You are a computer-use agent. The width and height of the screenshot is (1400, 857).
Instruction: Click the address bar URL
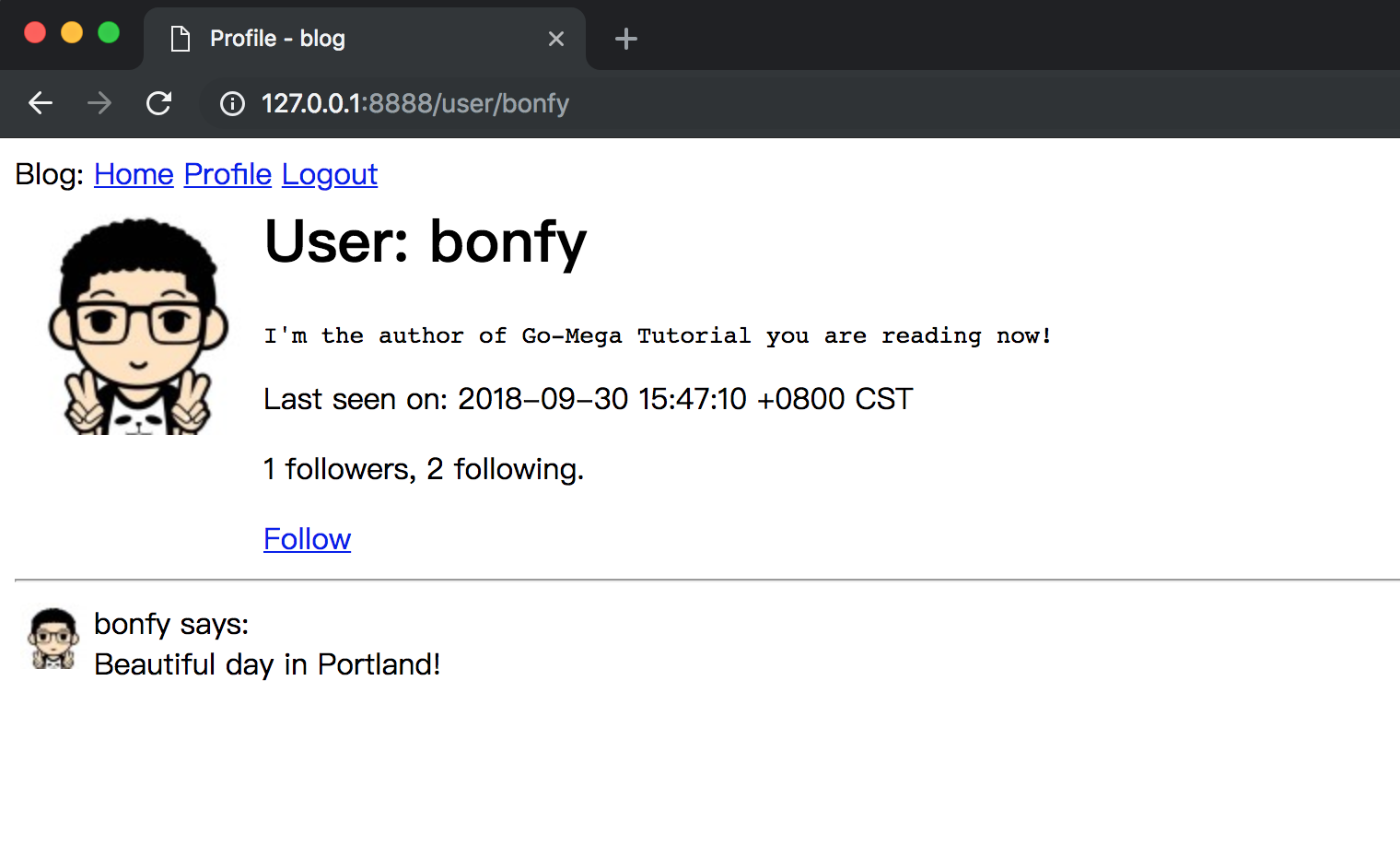click(x=414, y=103)
